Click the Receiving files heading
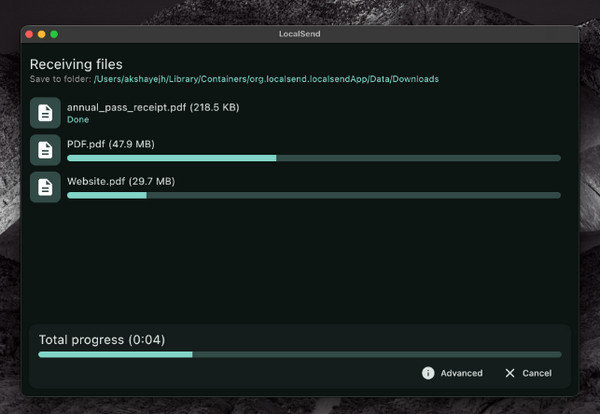 pos(76,64)
